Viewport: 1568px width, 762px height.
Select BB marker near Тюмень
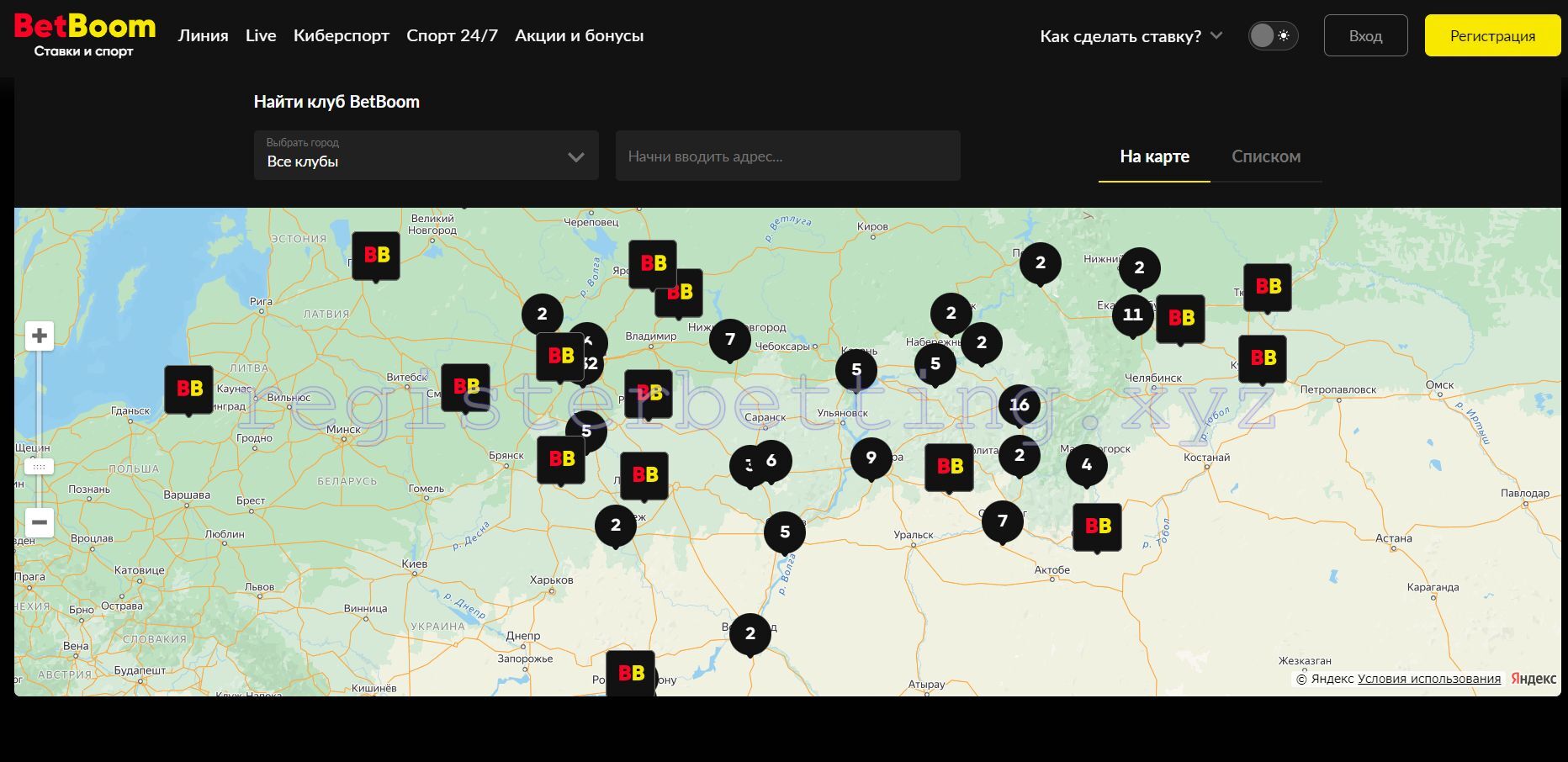tap(1268, 288)
